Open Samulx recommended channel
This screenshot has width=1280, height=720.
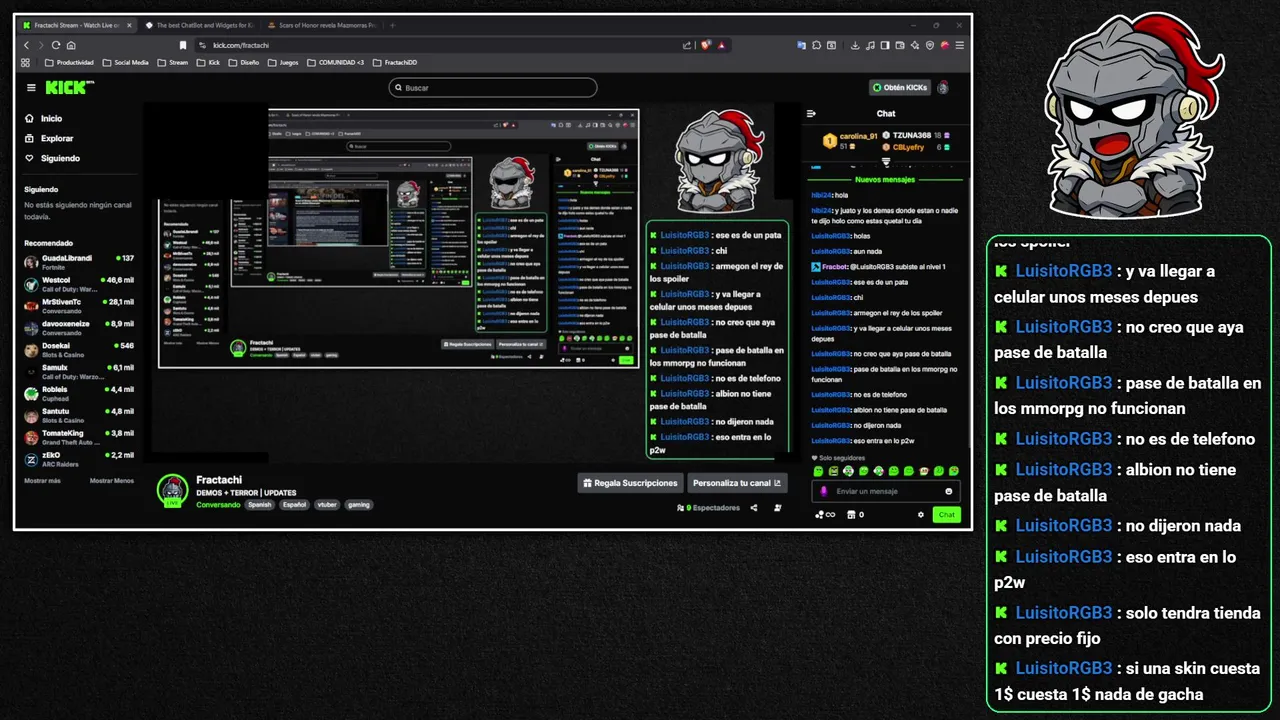click(79, 371)
